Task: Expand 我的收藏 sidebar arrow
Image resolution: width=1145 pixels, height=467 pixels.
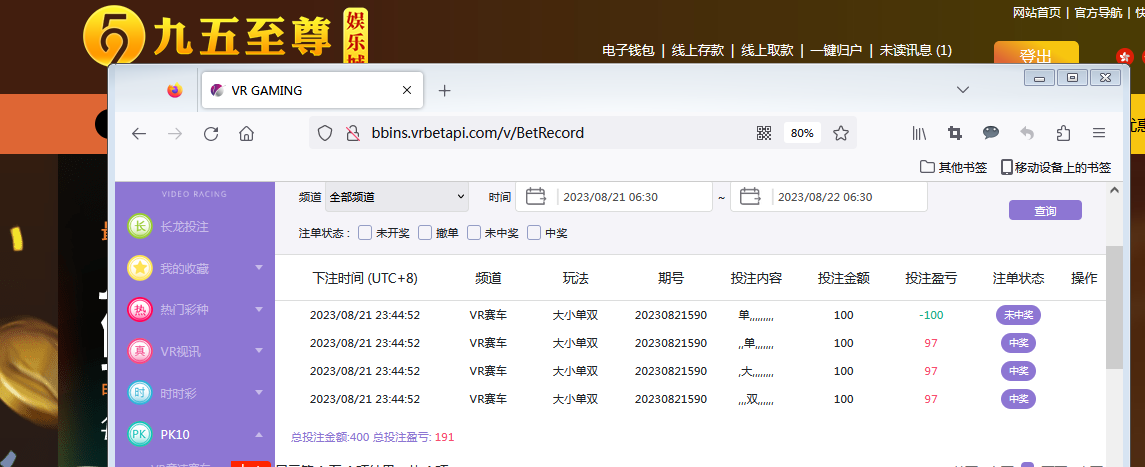Action: click(x=259, y=268)
